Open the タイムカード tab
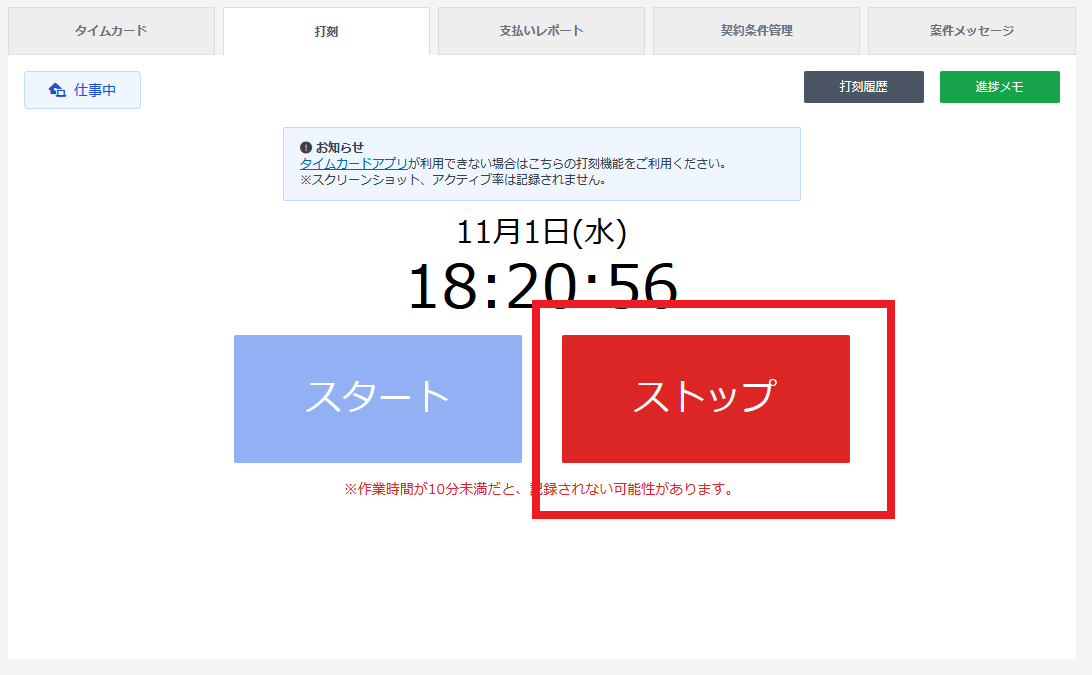Screen dimensions: 1092x675 tap(111, 31)
